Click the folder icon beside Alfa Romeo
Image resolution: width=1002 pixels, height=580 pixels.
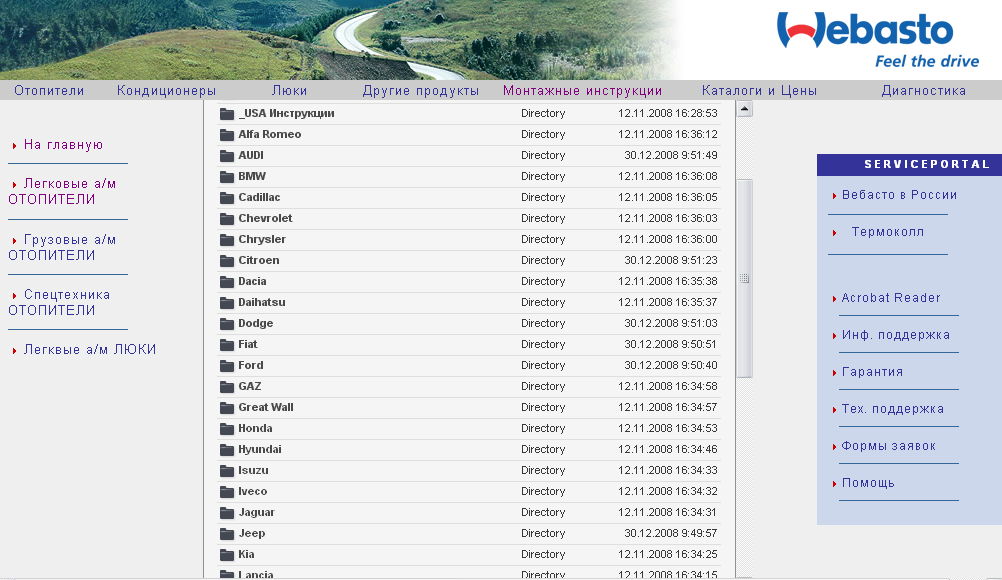226,135
